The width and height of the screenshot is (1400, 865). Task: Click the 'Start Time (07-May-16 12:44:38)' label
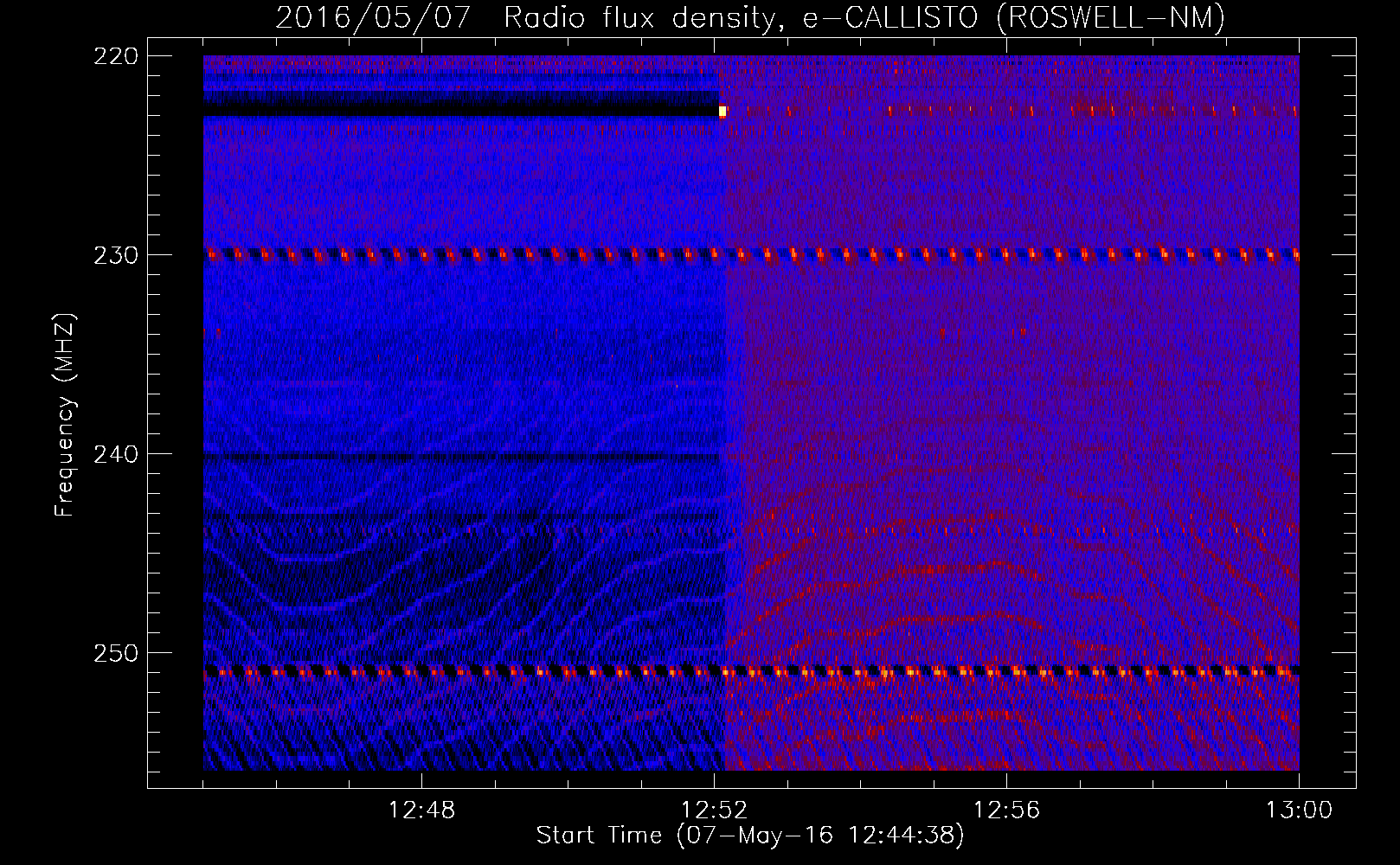pyautogui.click(x=750, y=836)
